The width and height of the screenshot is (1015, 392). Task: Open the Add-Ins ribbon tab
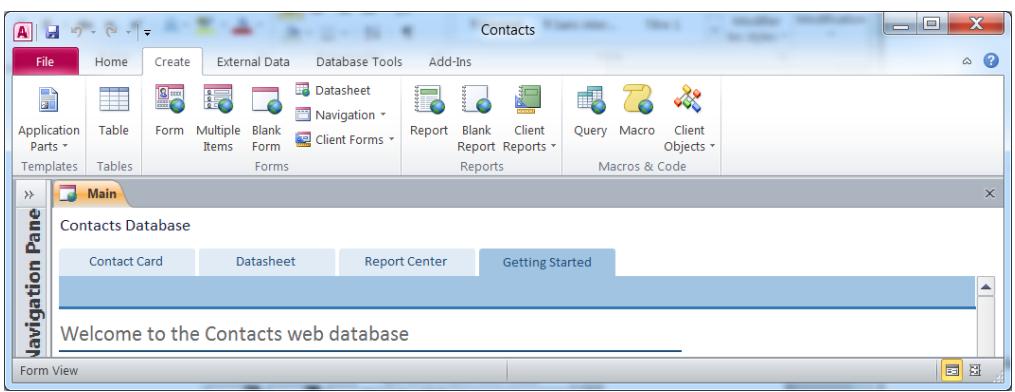tap(450, 62)
